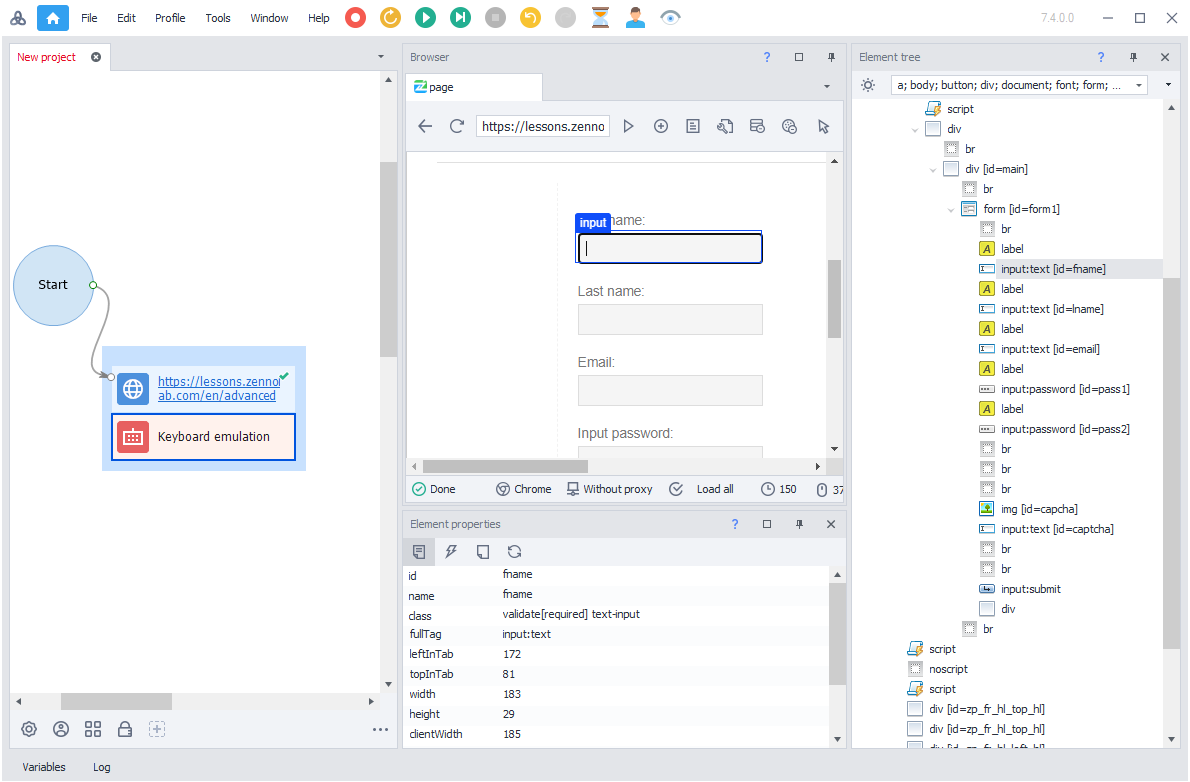Image resolution: width=1190 pixels, height=782 pixels.
Task: Click the lessons.zennolab.com action link
Action: [218, 388]
